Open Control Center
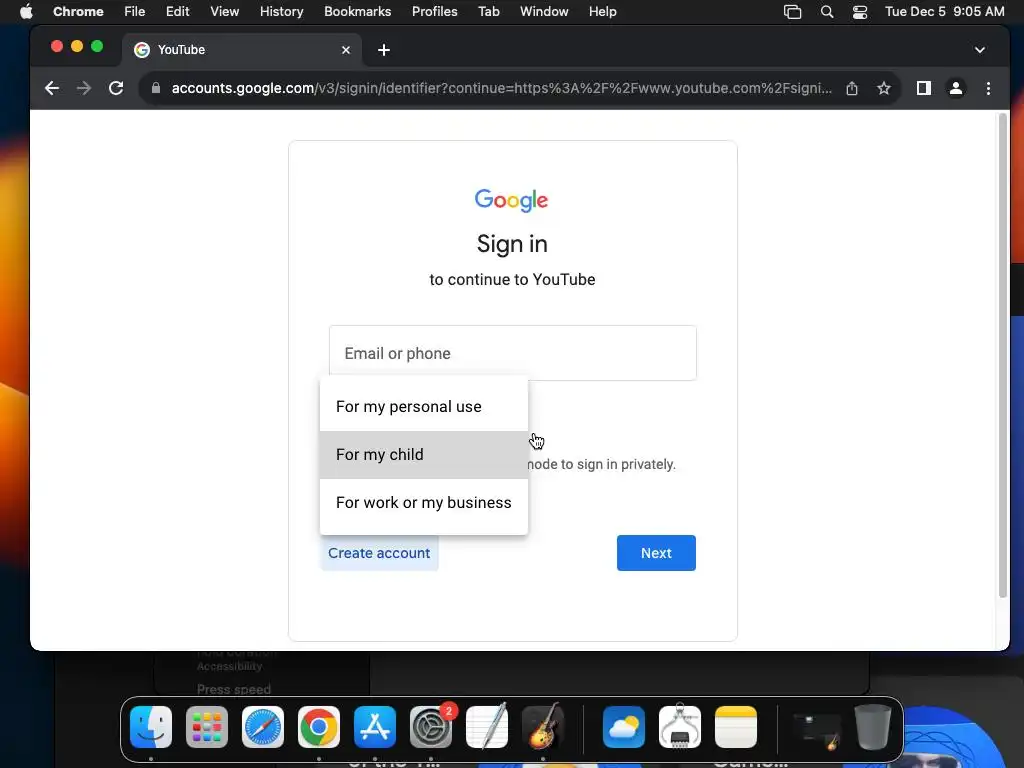 pos(860,12)
